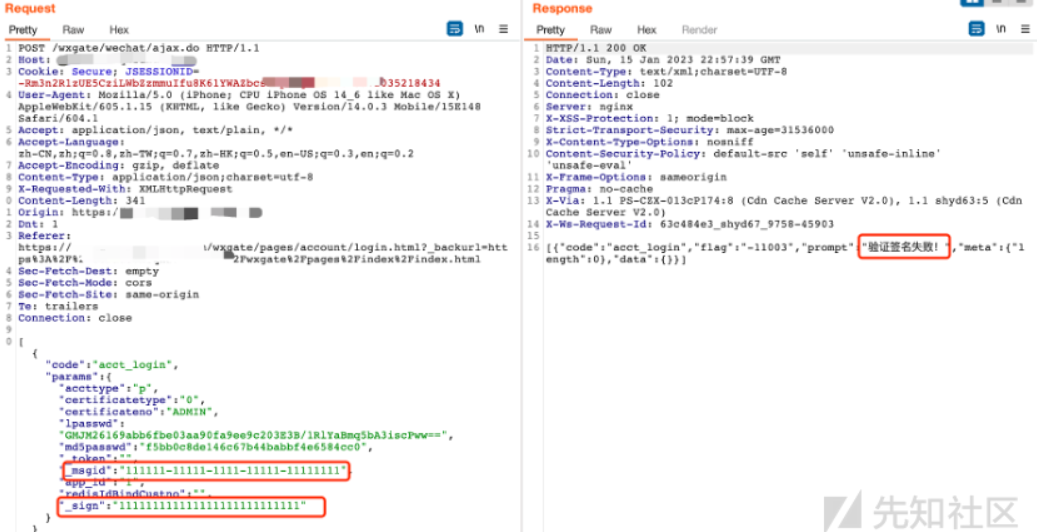Open the Request pane hamburger options menu
The width and height of the screenshot is (1037, 532).
pos(503,29)
